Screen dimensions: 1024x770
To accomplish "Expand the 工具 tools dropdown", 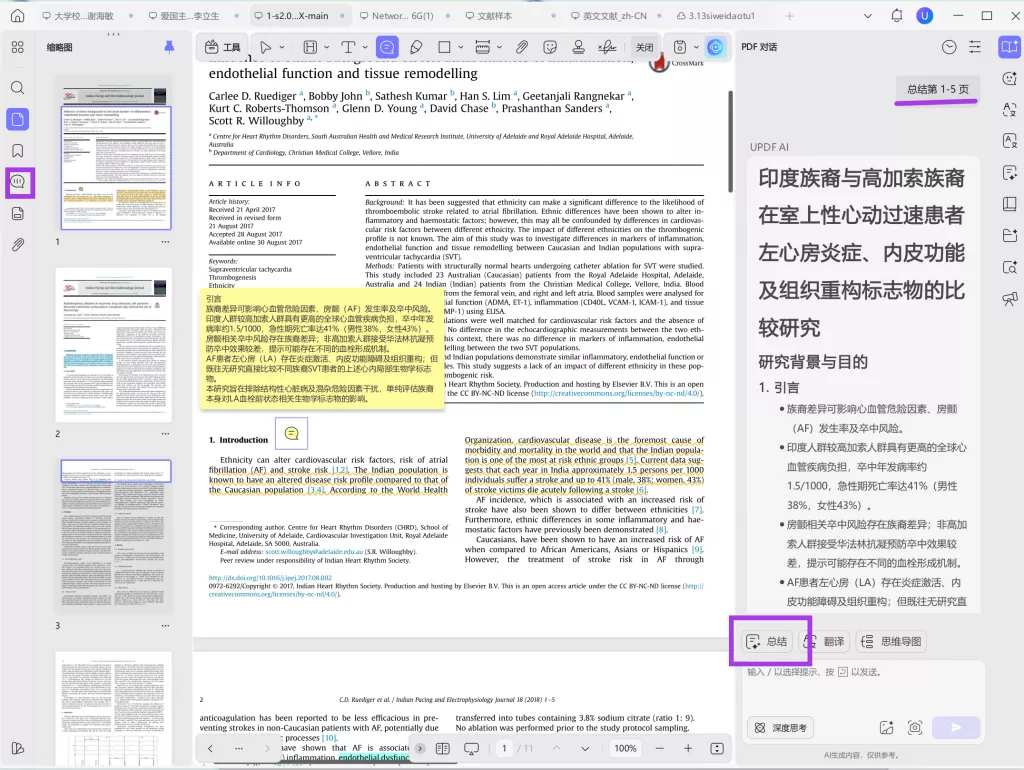I will coord(222,47).
